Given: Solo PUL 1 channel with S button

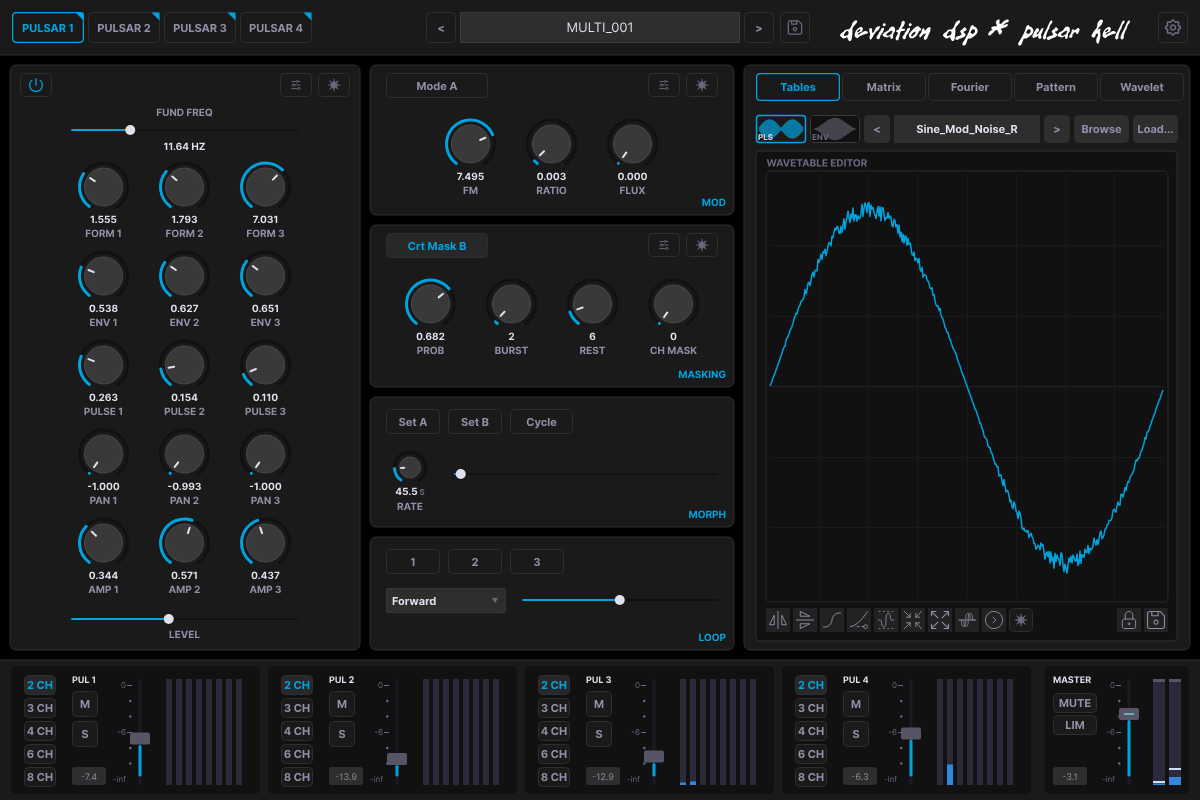Looking at the screenshot, I should click(x=83, y=734).
